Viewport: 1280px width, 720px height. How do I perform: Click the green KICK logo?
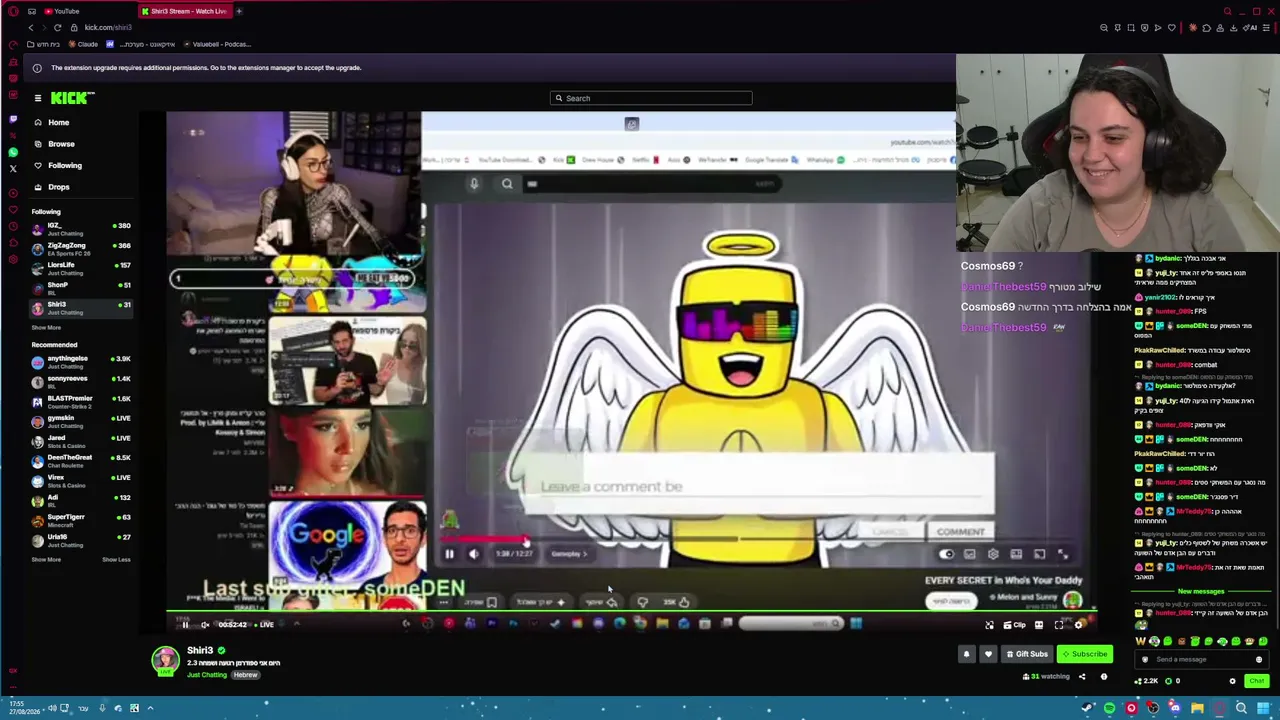click(72, 97)
